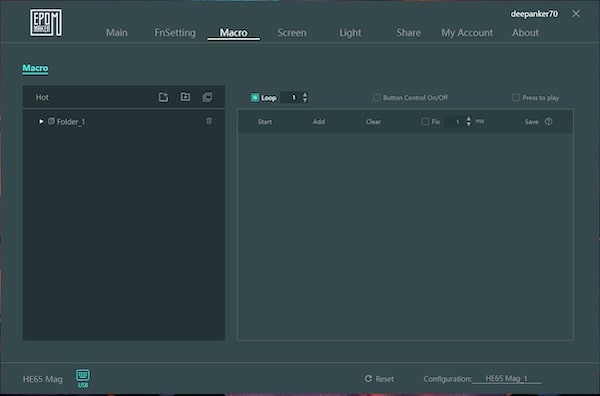This screenshot has height=396, width=600.
Task: Select the Folder_1 row
Action: pos(124,121)
